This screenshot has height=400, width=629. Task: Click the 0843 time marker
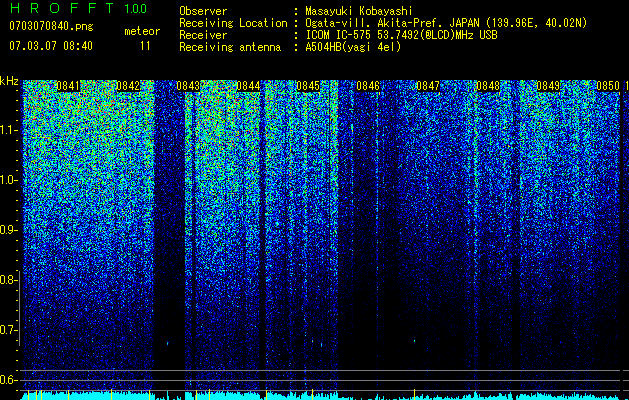pos(188,86)
